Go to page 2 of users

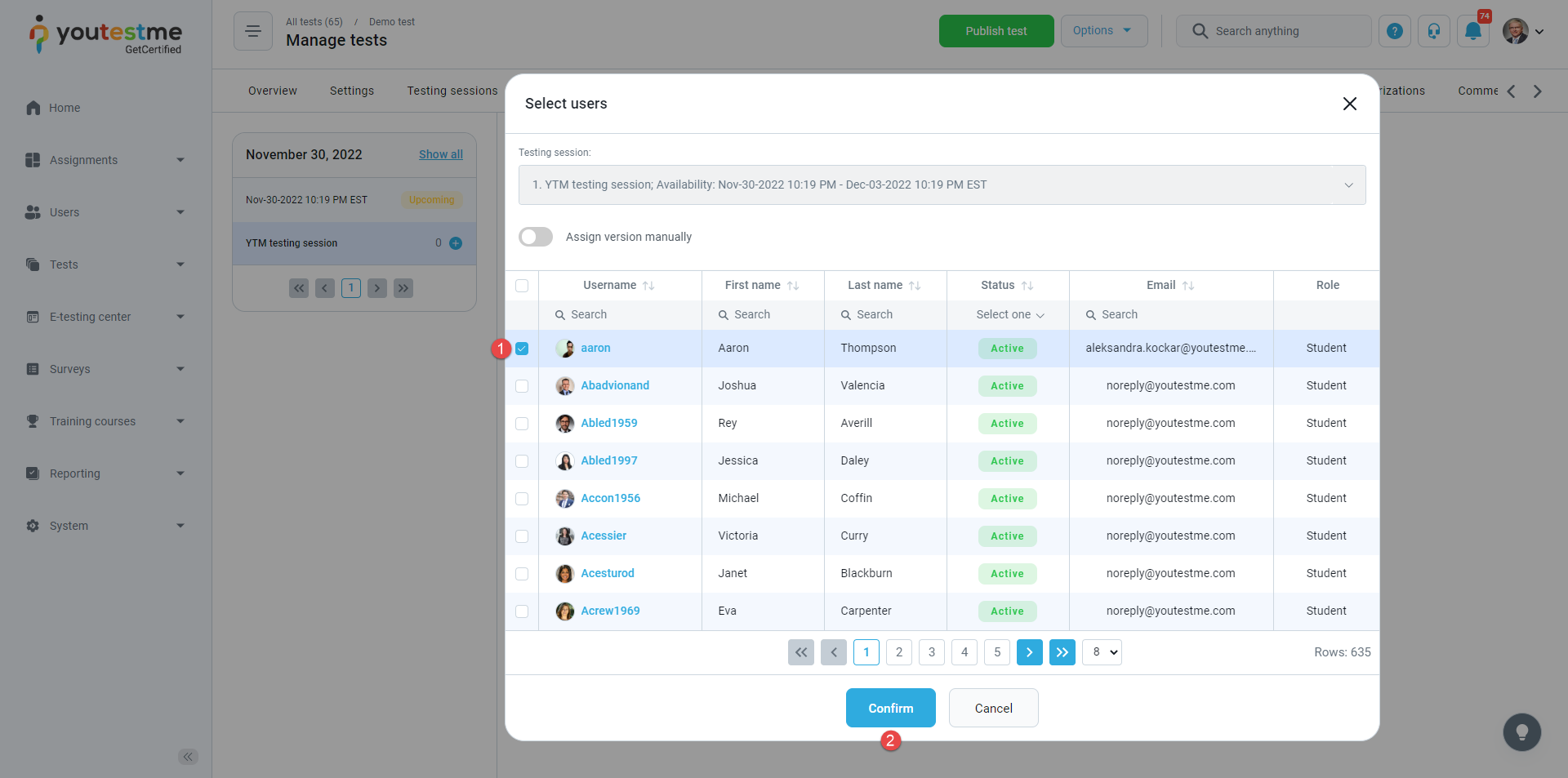(899, 652)
